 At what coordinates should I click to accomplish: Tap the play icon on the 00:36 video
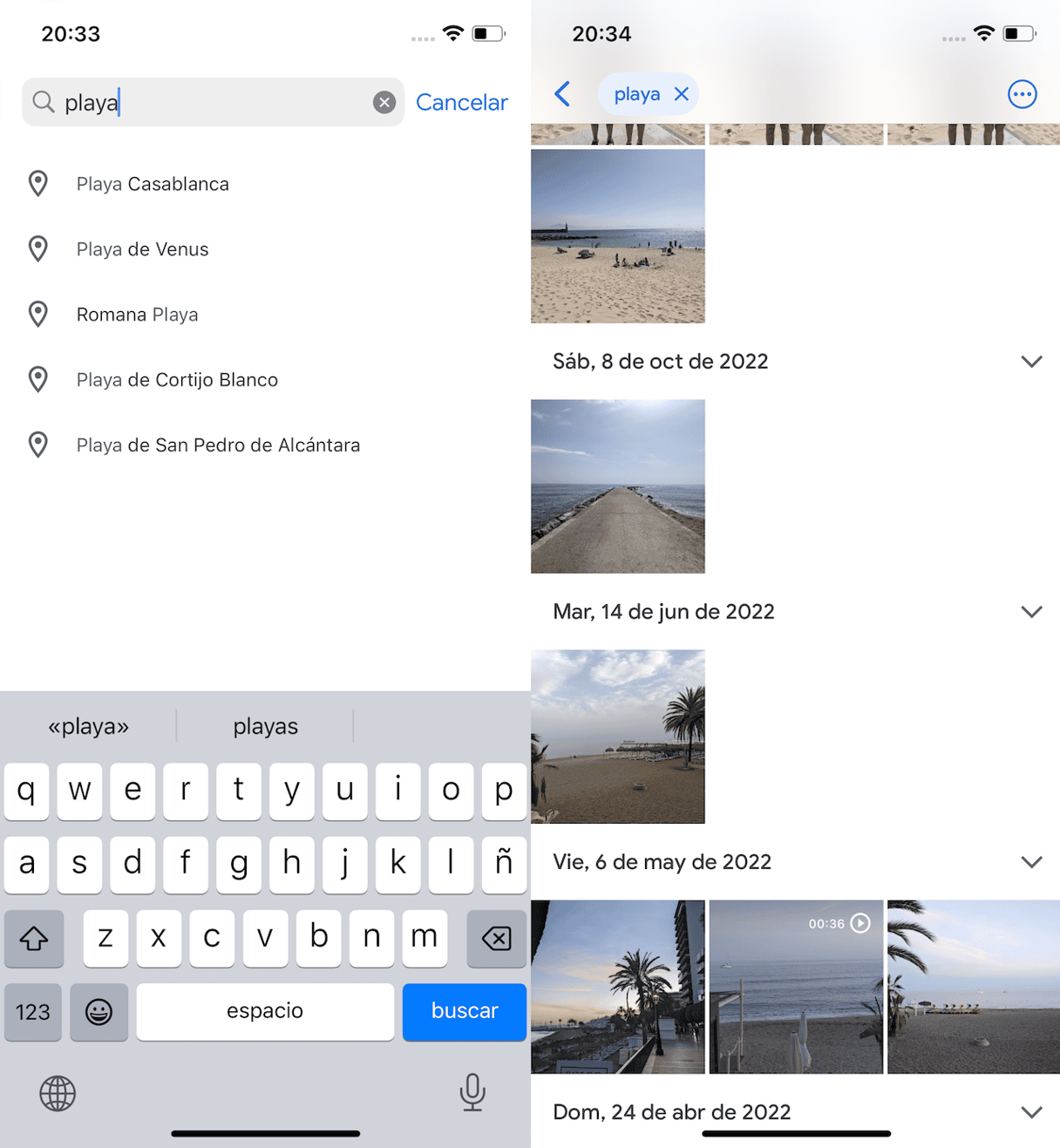pyautogui.click(x=860, y=923)
